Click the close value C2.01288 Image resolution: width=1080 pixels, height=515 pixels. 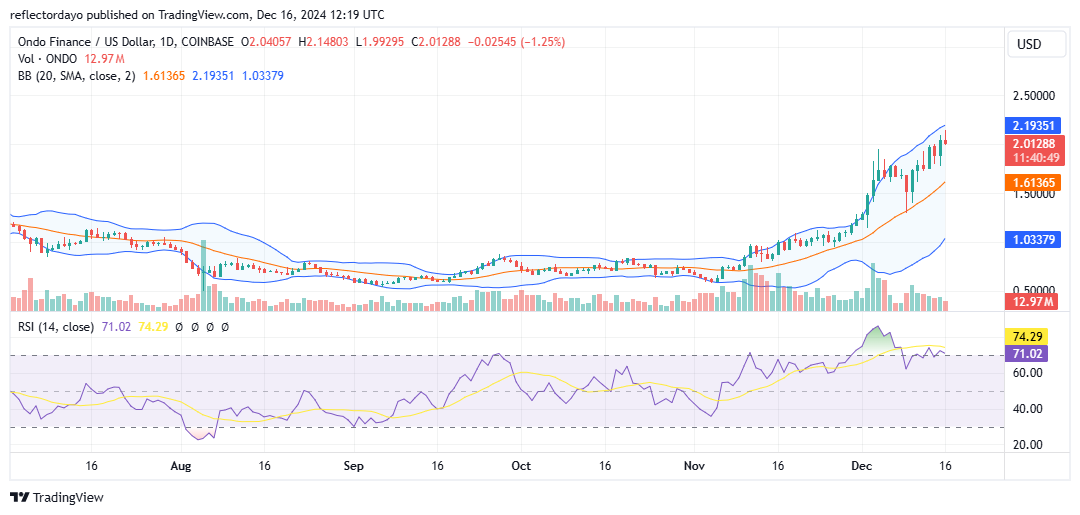(437, 42)
